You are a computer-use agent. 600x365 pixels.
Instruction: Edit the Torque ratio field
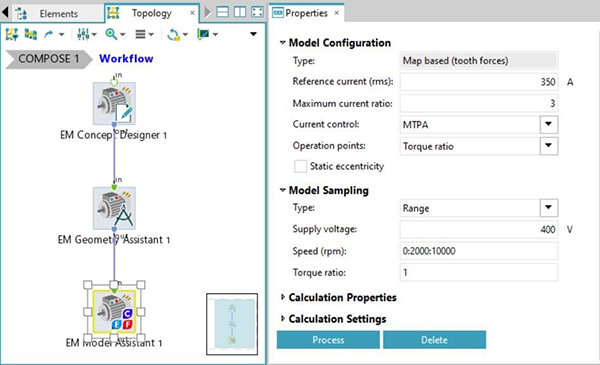tap(478, 272)
